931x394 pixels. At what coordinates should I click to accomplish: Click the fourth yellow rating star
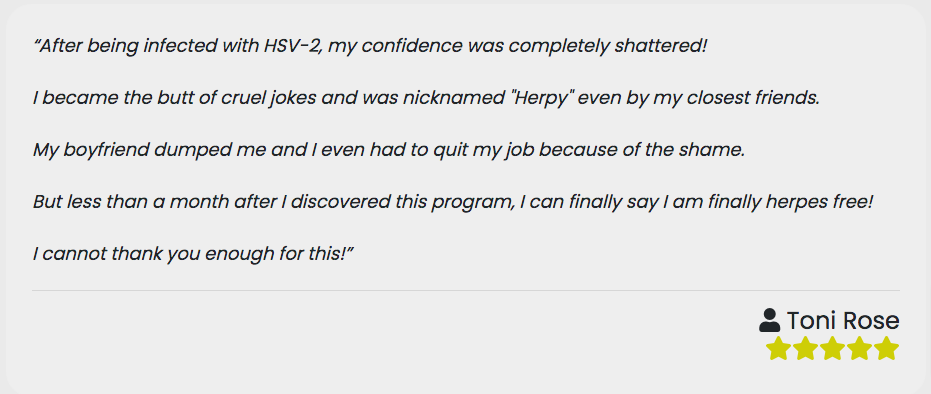tap(860, 348)
